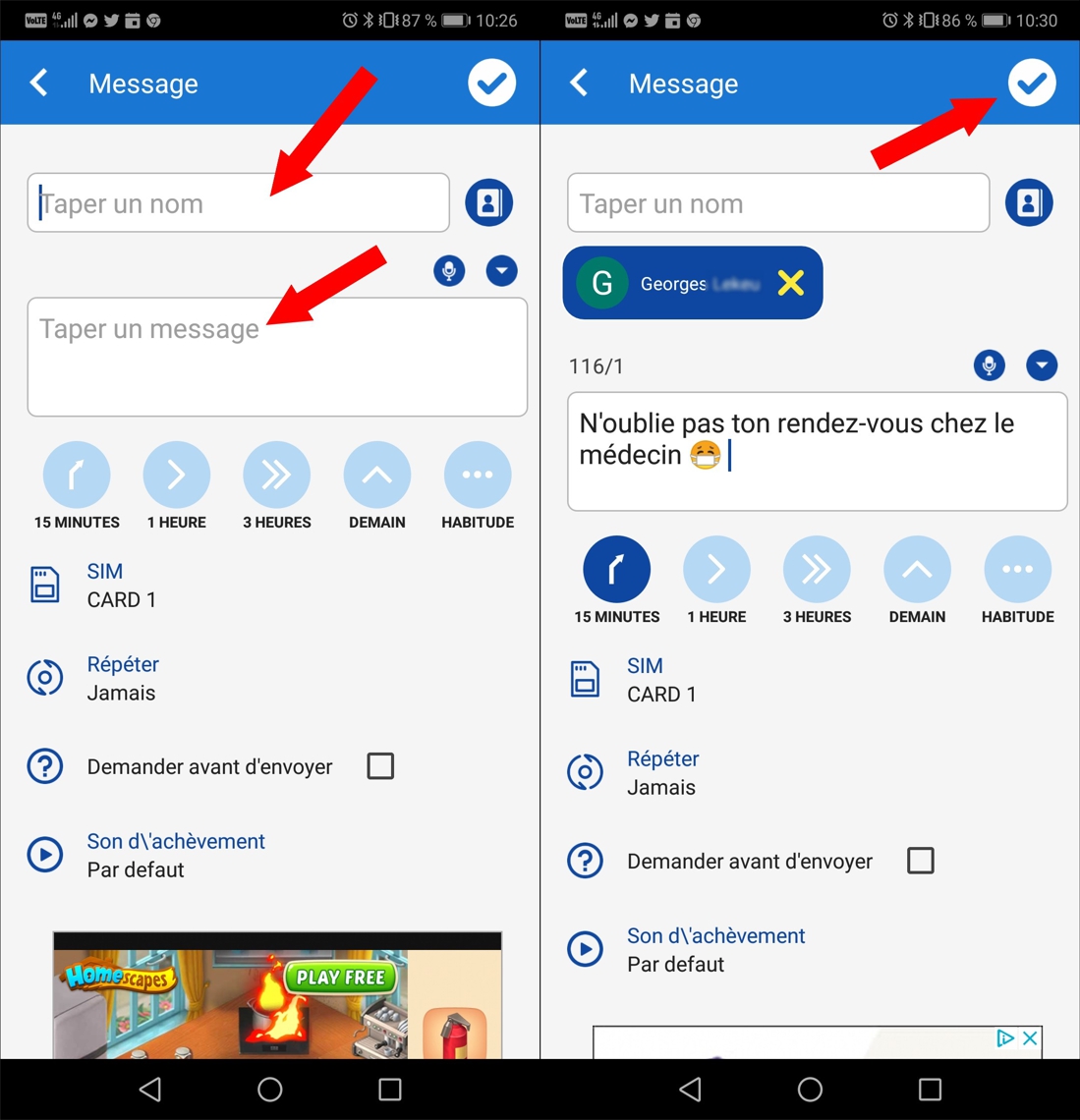This screenshot has width=1080, height=1120.
Task: Tap the contacts icon beside the empty name field on the left screen
Action: pos(488,202)
